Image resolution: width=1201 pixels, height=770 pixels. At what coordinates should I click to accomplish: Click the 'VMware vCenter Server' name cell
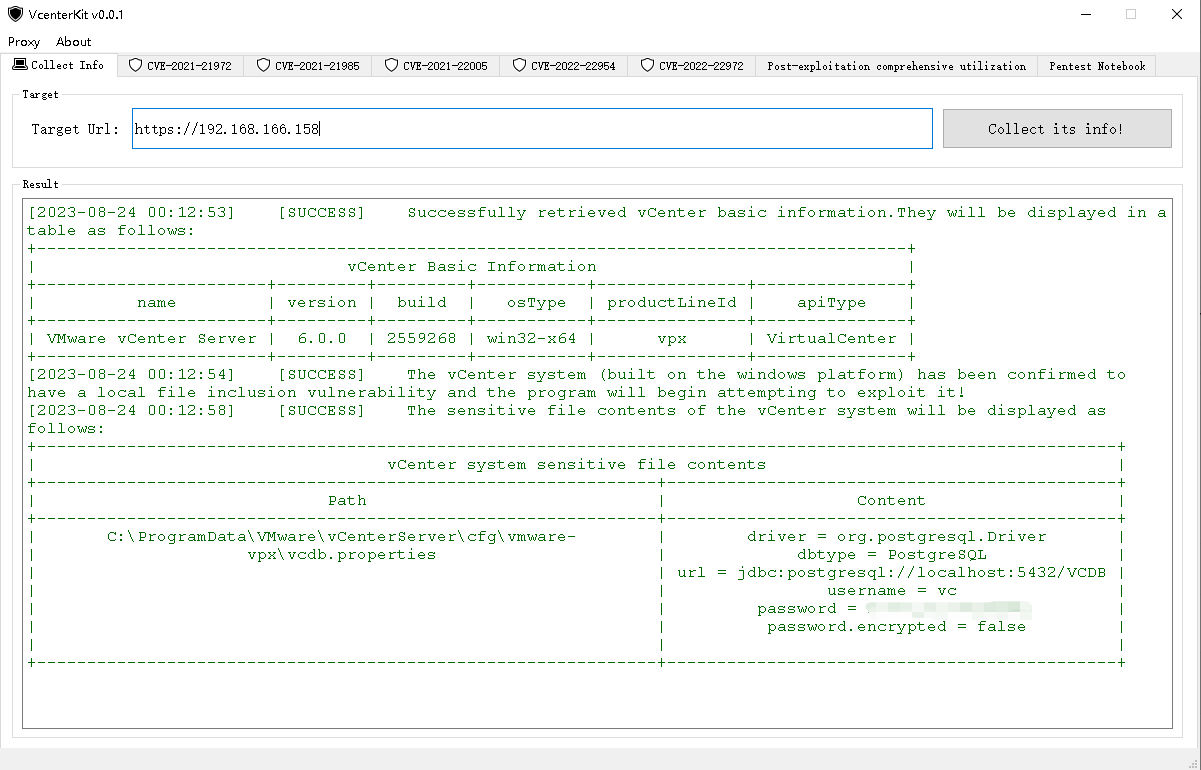tap(152, 339)
